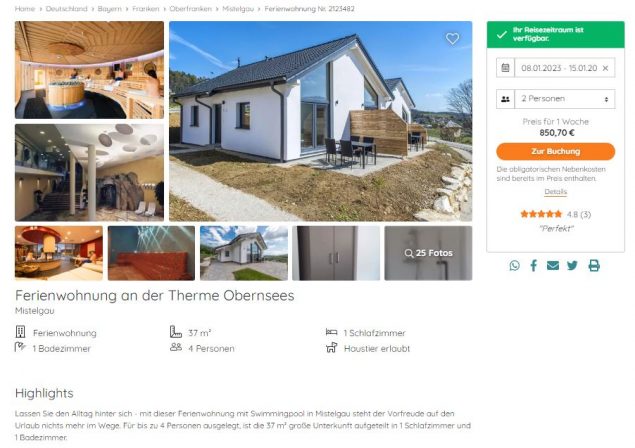
Task: Open the Details price link
Action: click(555, 192)
